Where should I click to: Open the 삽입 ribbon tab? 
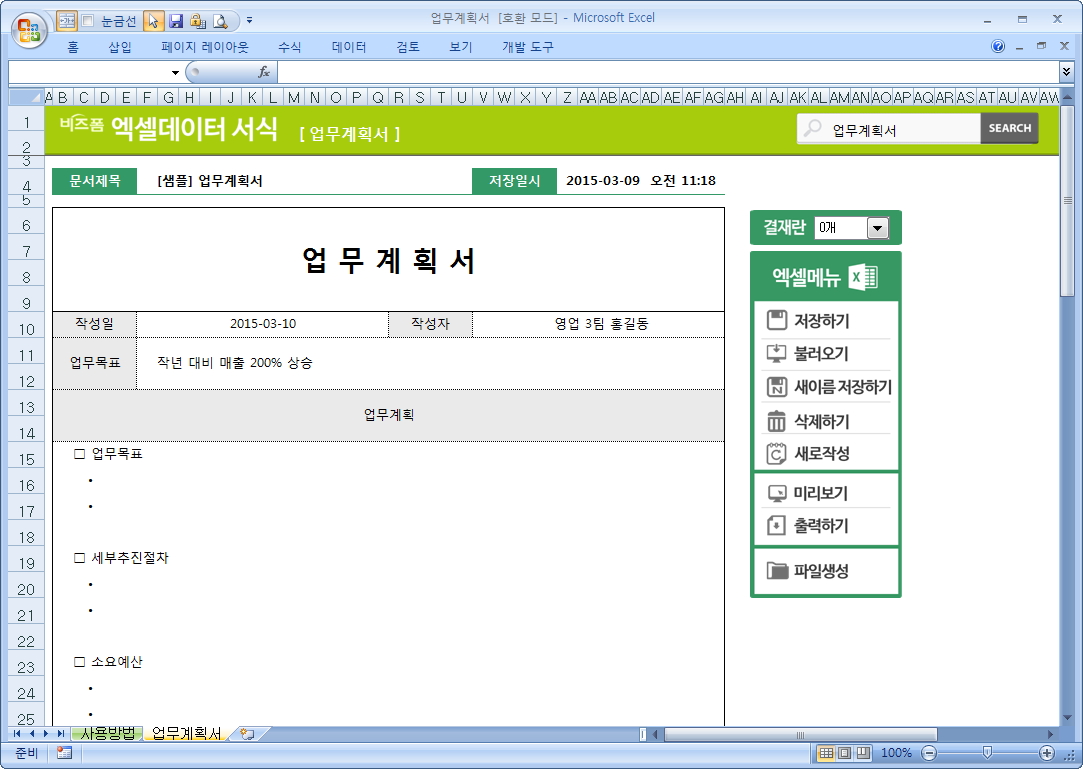[119, 47]
